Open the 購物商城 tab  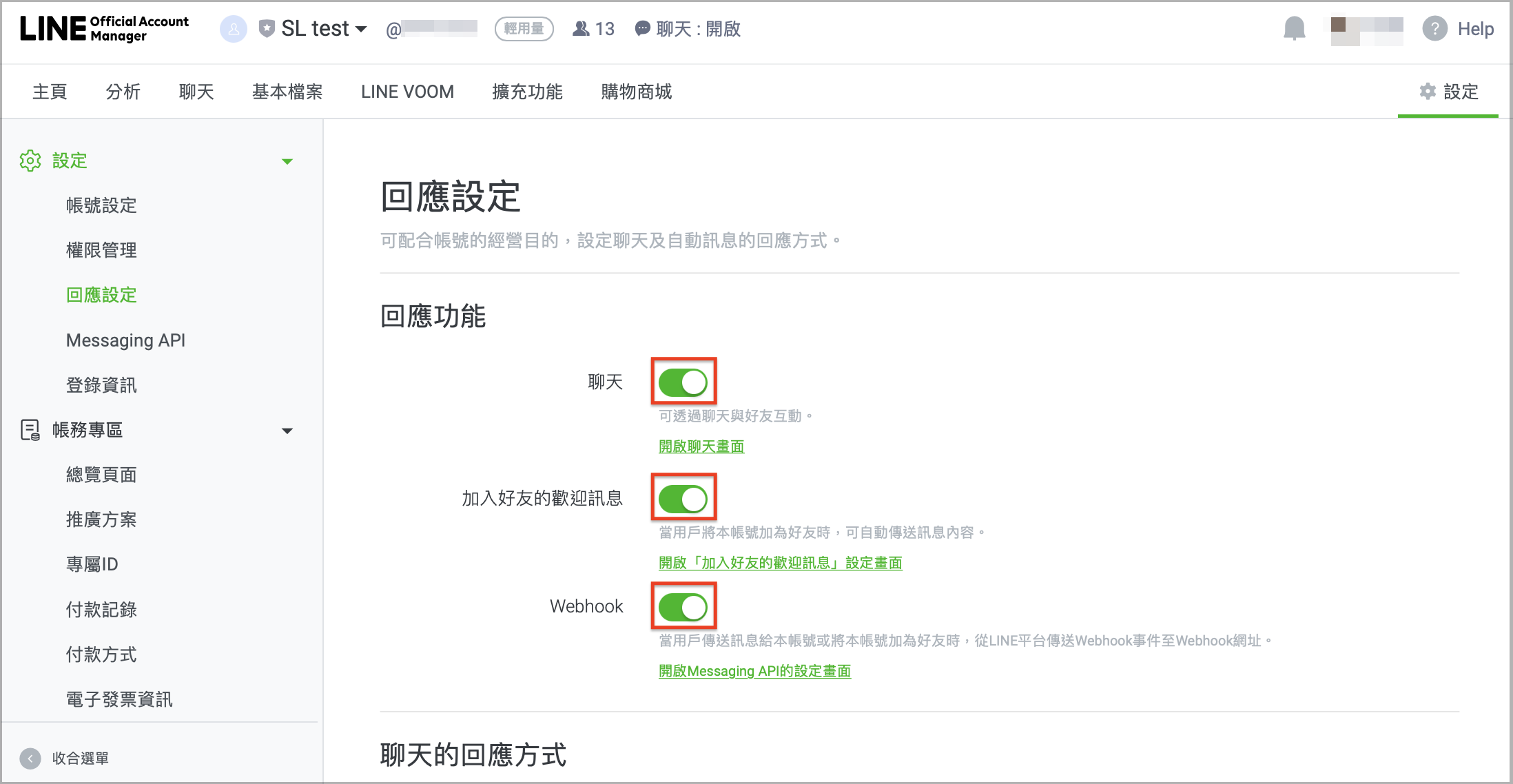click(x=637, y=92)
